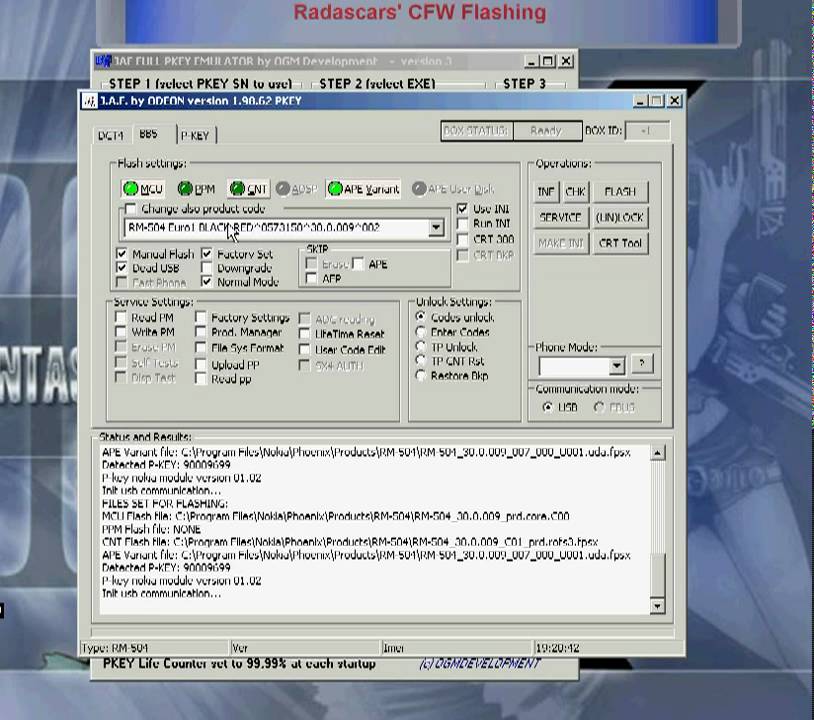Open the Phone Mode dropdown
Image resolution: width=814 pixels, height=720 pixels.
click(616, 365)
